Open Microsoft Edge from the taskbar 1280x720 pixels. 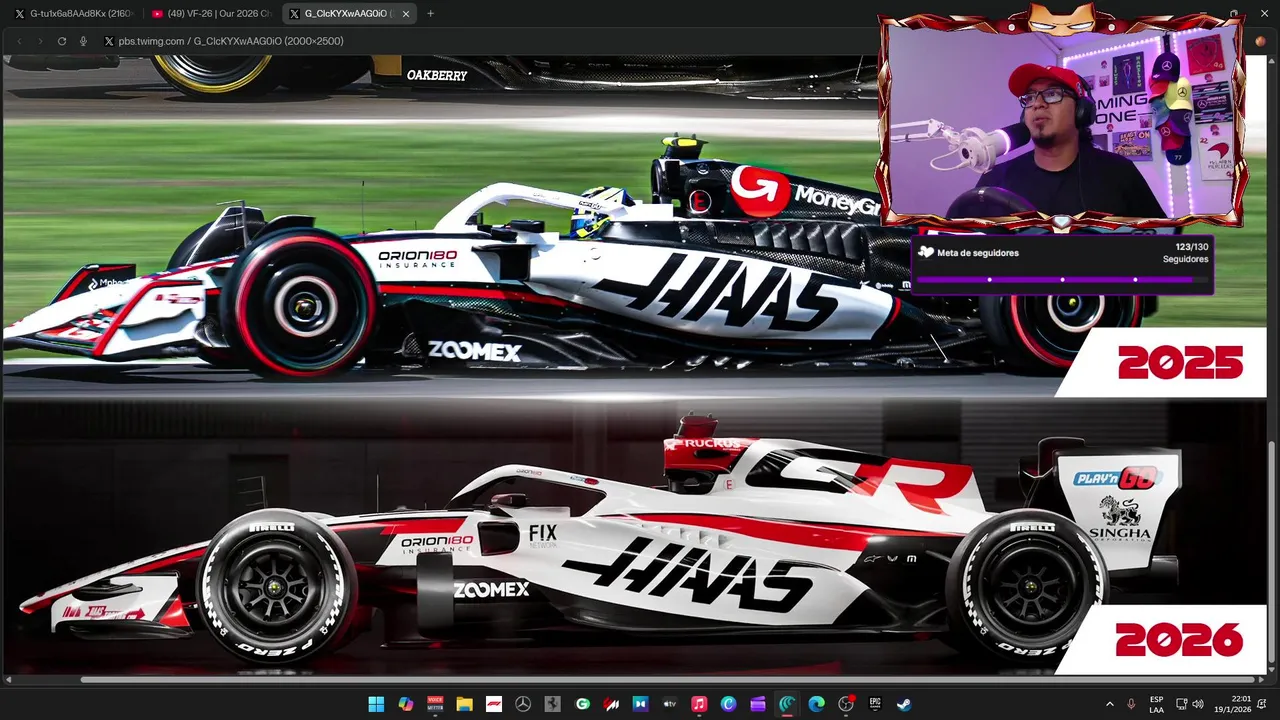(816, 704)
